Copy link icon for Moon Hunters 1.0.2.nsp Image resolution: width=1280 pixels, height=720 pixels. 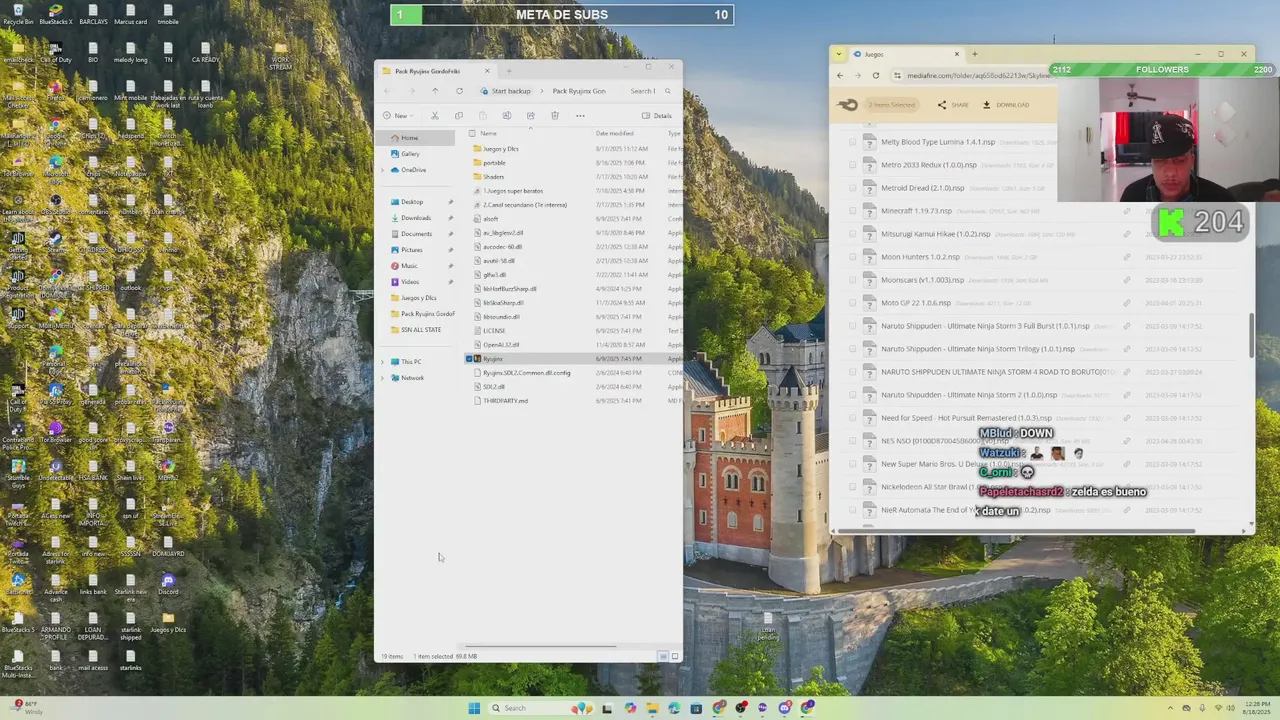coord(1127,257)
